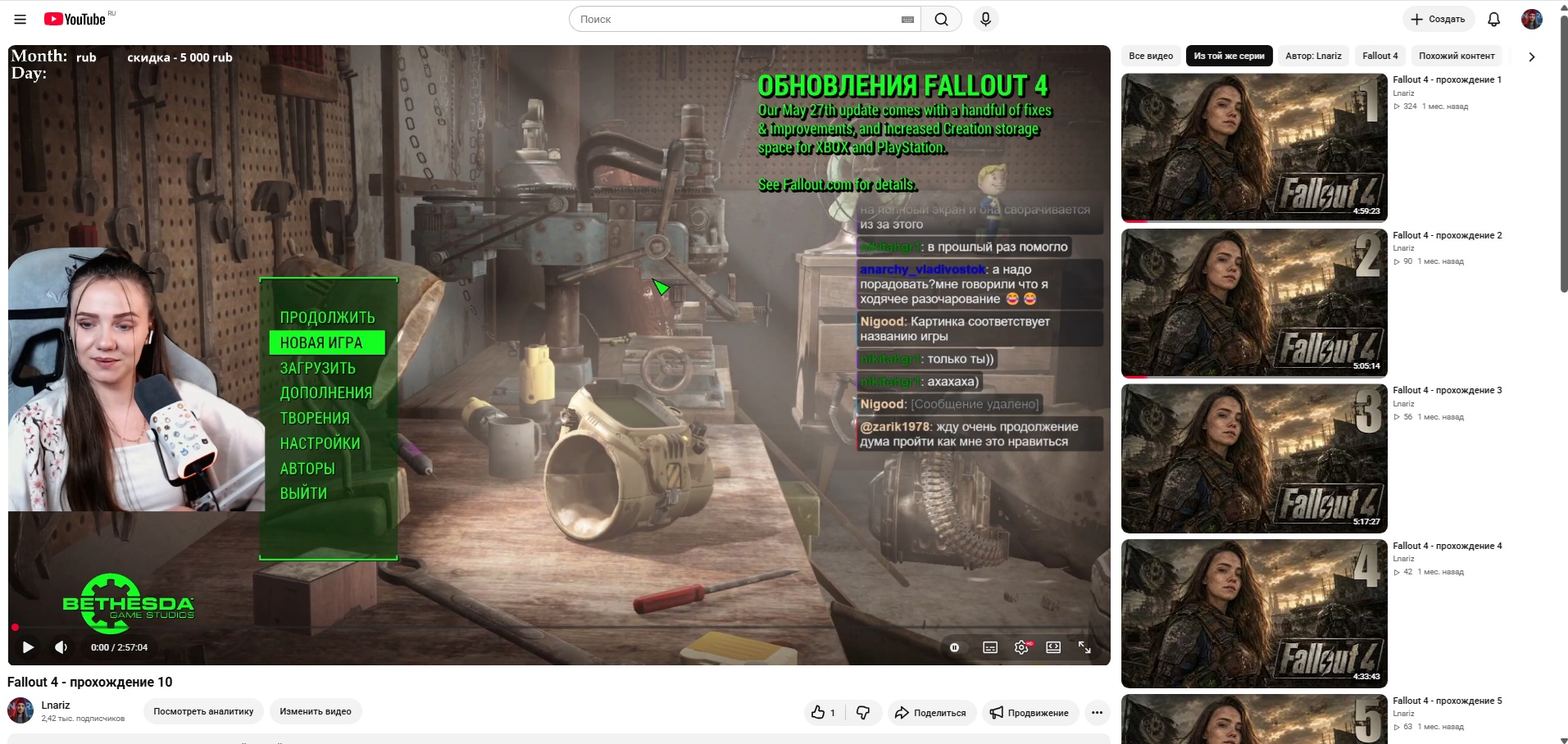This screenshot has width=1568, height=744.
Task: Open thumbnail of Fallout 4 - прохождение 1
Action: coord(1254,147)
